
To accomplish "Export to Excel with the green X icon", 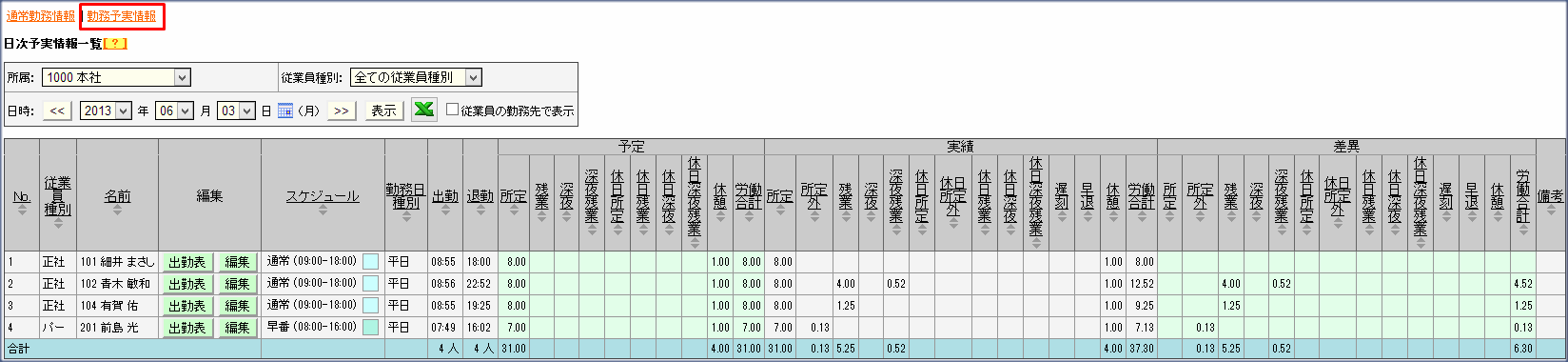I will (424, 111).
